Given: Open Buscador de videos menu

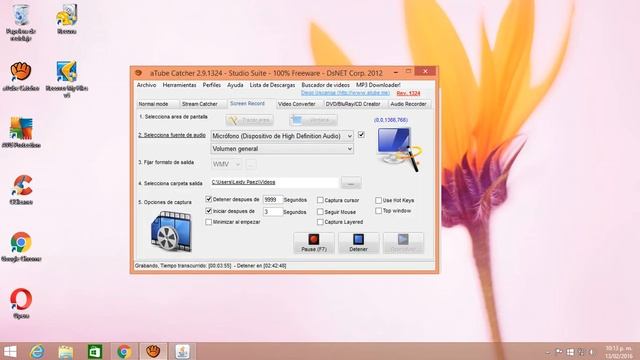Looking at the screenshot, I should pyautogui.click(x=325, y=85).
